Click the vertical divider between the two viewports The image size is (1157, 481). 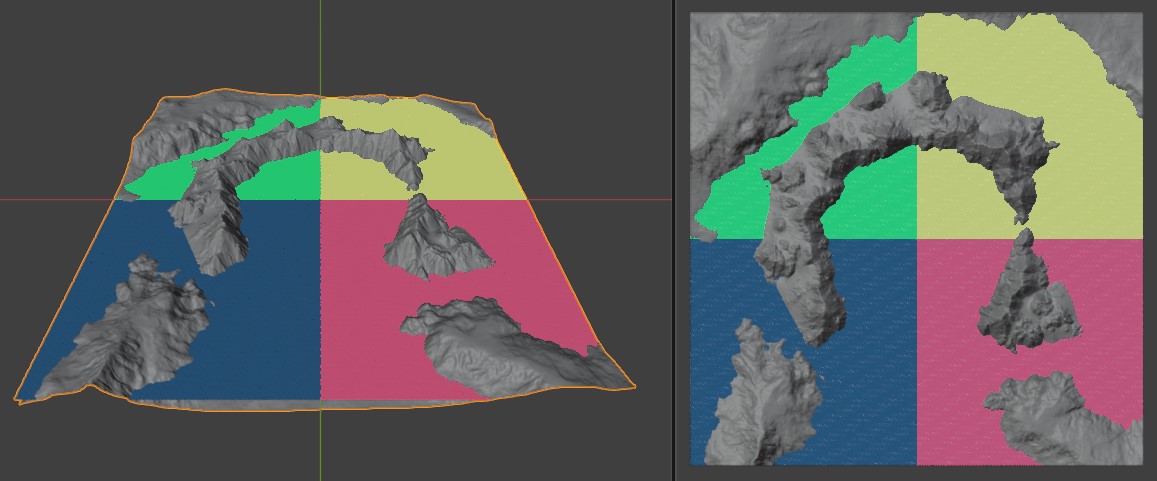coord(674,240)
